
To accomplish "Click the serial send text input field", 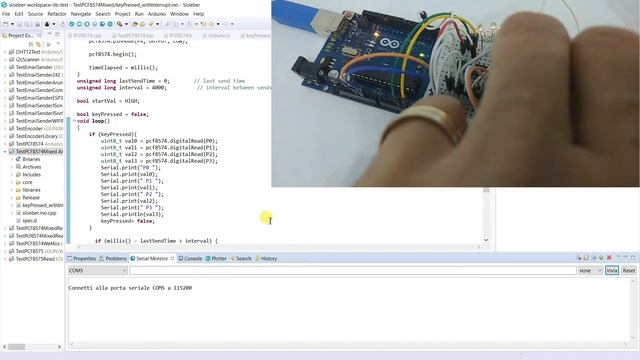I will click(x=353, y=270).
